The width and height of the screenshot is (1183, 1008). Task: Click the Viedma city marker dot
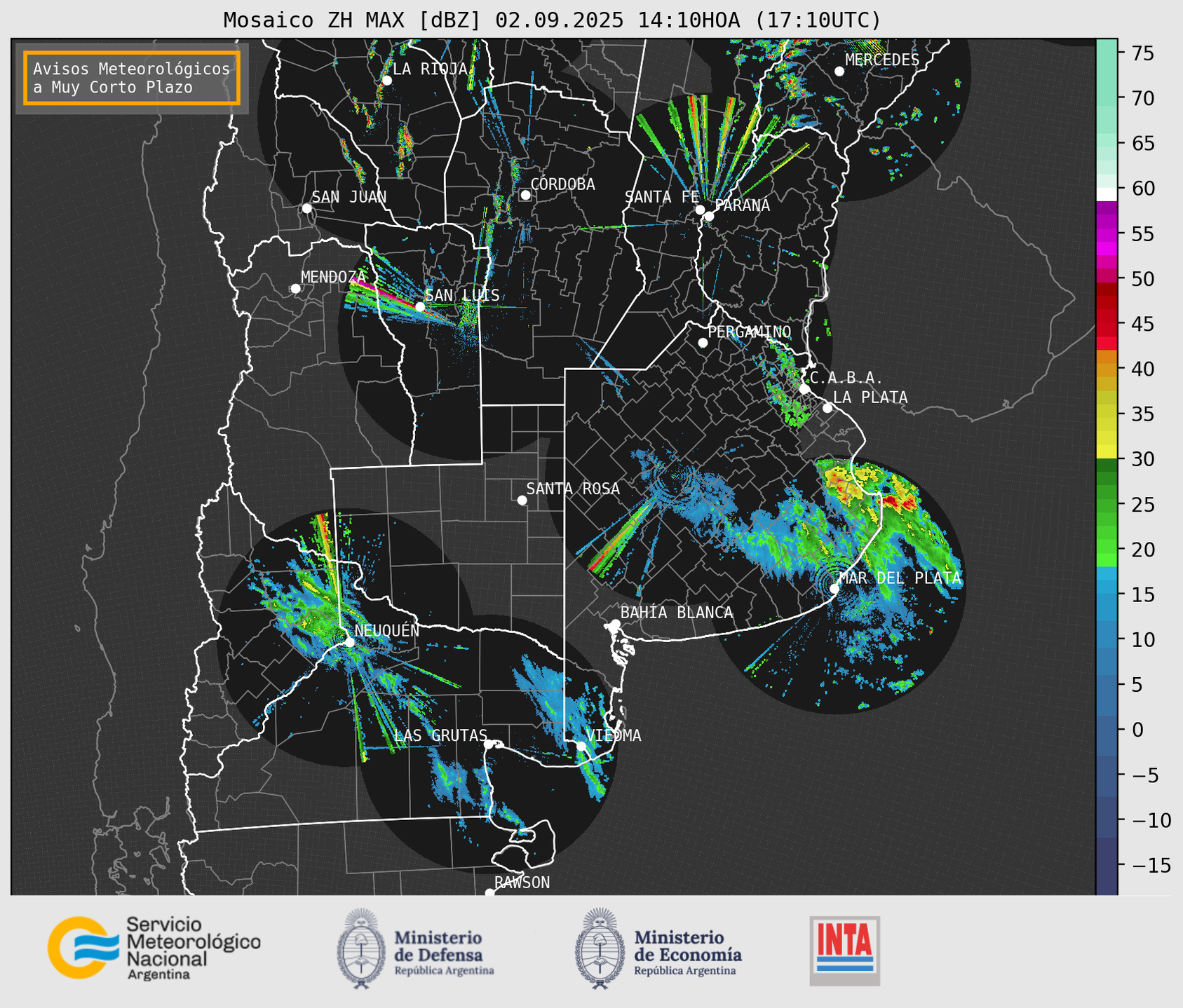pyautogui.click(x=581, y=746)
